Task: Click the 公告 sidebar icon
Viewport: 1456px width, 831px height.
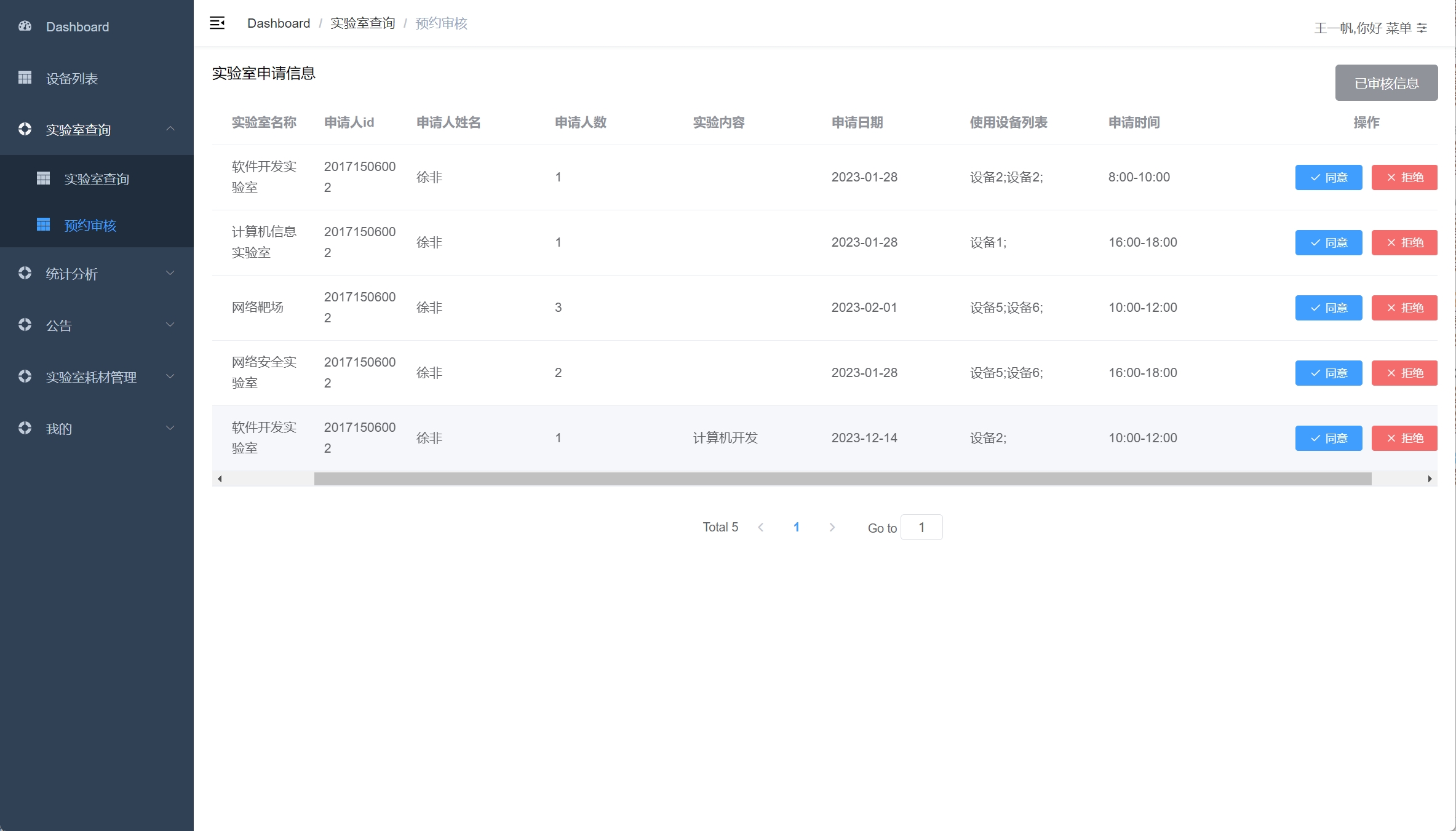Action: pos(25,325)
